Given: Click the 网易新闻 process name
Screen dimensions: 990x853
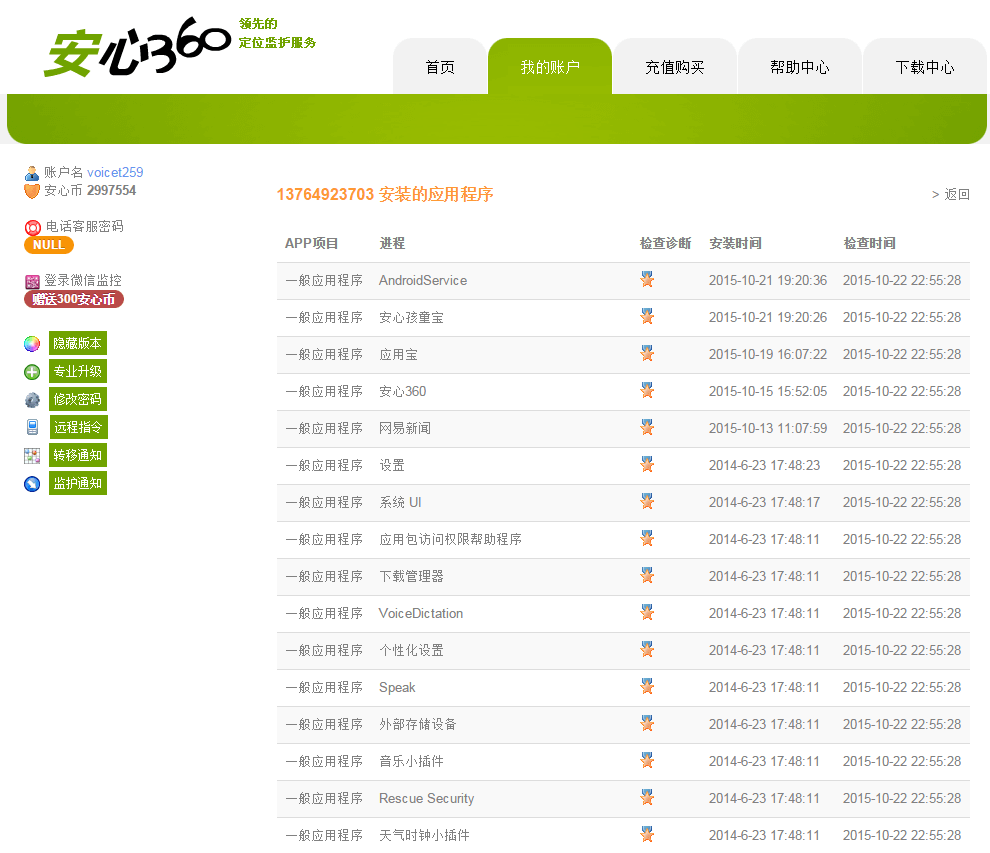Looking at the screenshot, I should click(x=405, y=429).
